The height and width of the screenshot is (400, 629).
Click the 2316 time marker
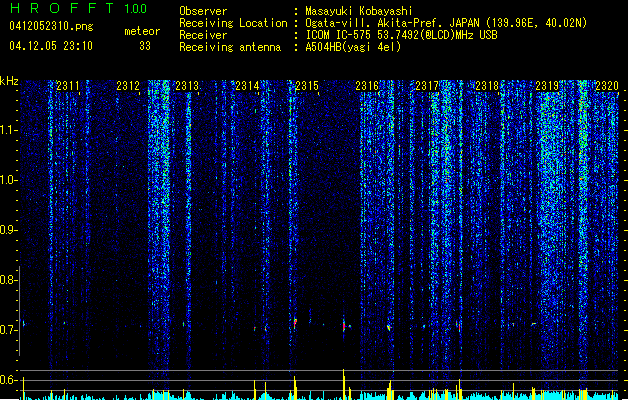pos(367,86)
